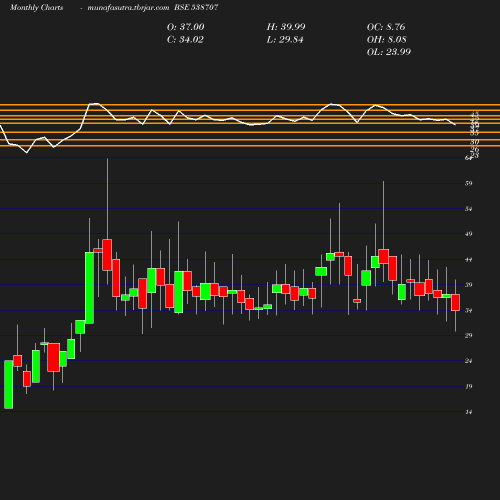Click the "OL: 23.99" reading

(x=389, y=52)
